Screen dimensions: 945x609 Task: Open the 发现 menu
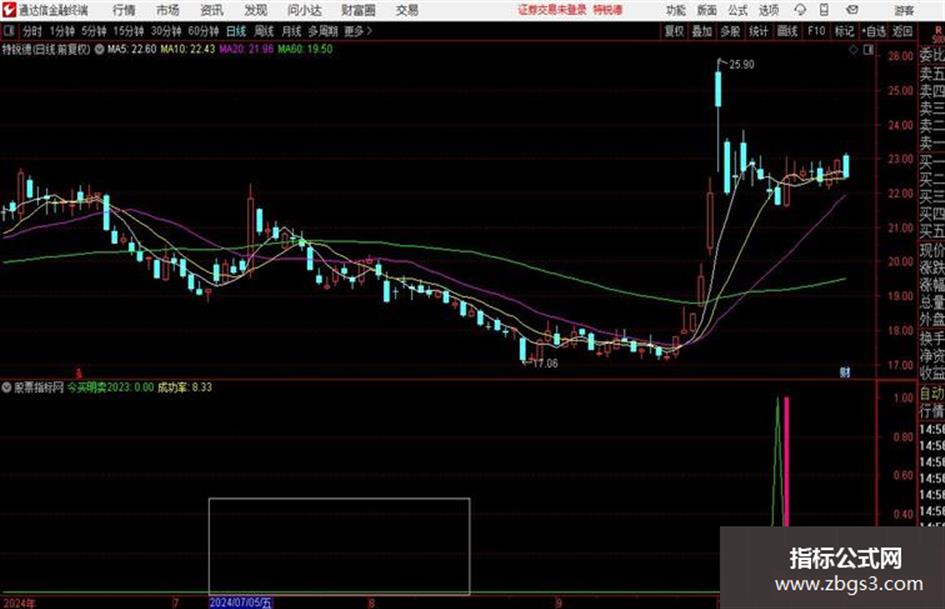pos(256,10)
